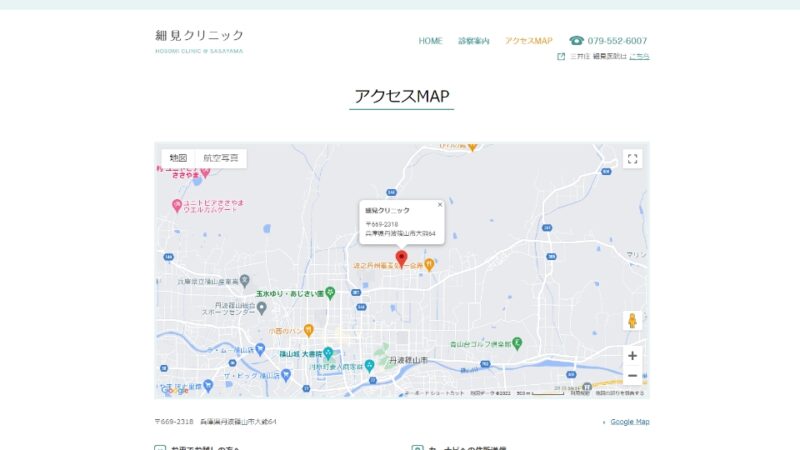Click the キーボード ショートカット button on map footer
800x450 pixels.
(x=435, y=393)
